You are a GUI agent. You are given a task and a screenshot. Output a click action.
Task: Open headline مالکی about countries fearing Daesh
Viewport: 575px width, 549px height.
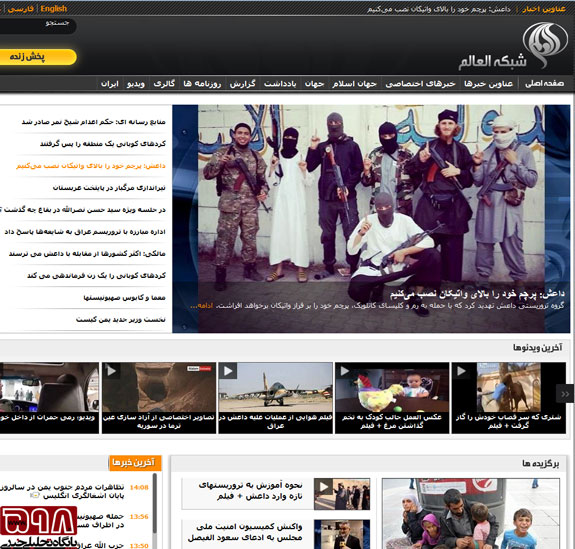87,253
